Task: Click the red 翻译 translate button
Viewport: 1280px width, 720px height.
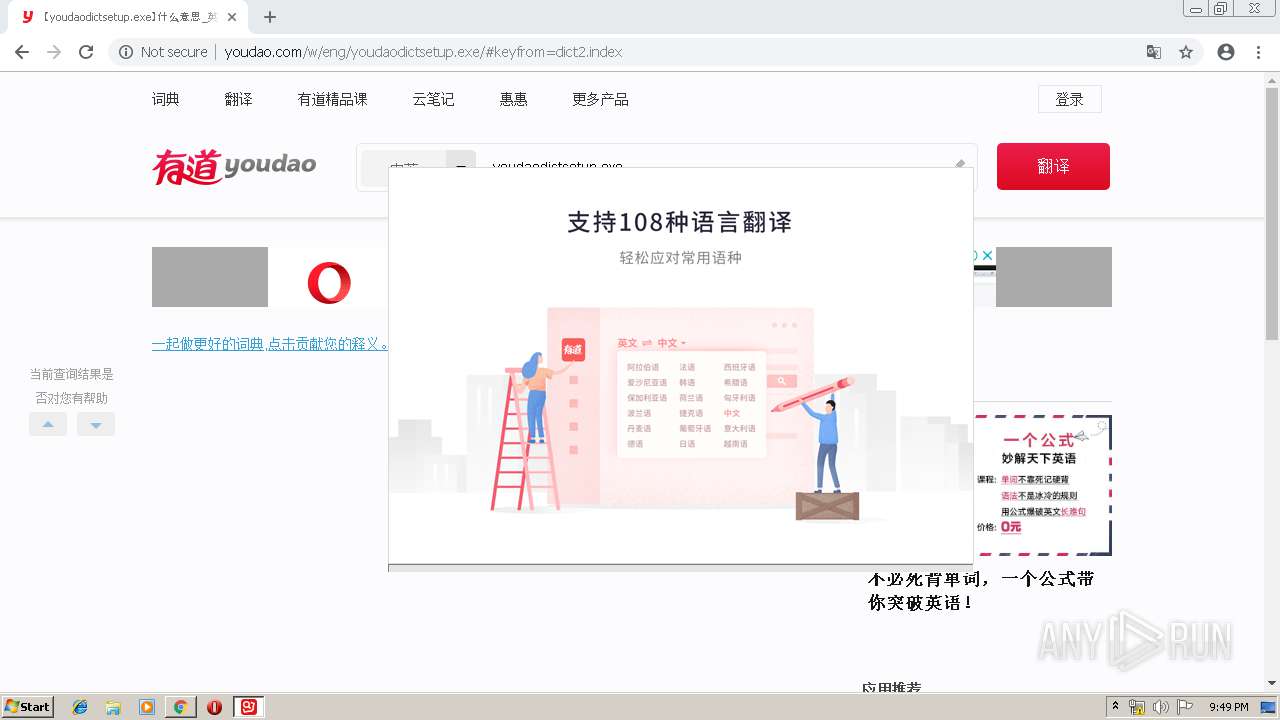Action: 1053,166
